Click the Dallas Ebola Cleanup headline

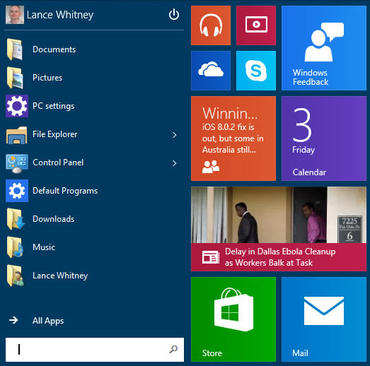tap(280, 257)
